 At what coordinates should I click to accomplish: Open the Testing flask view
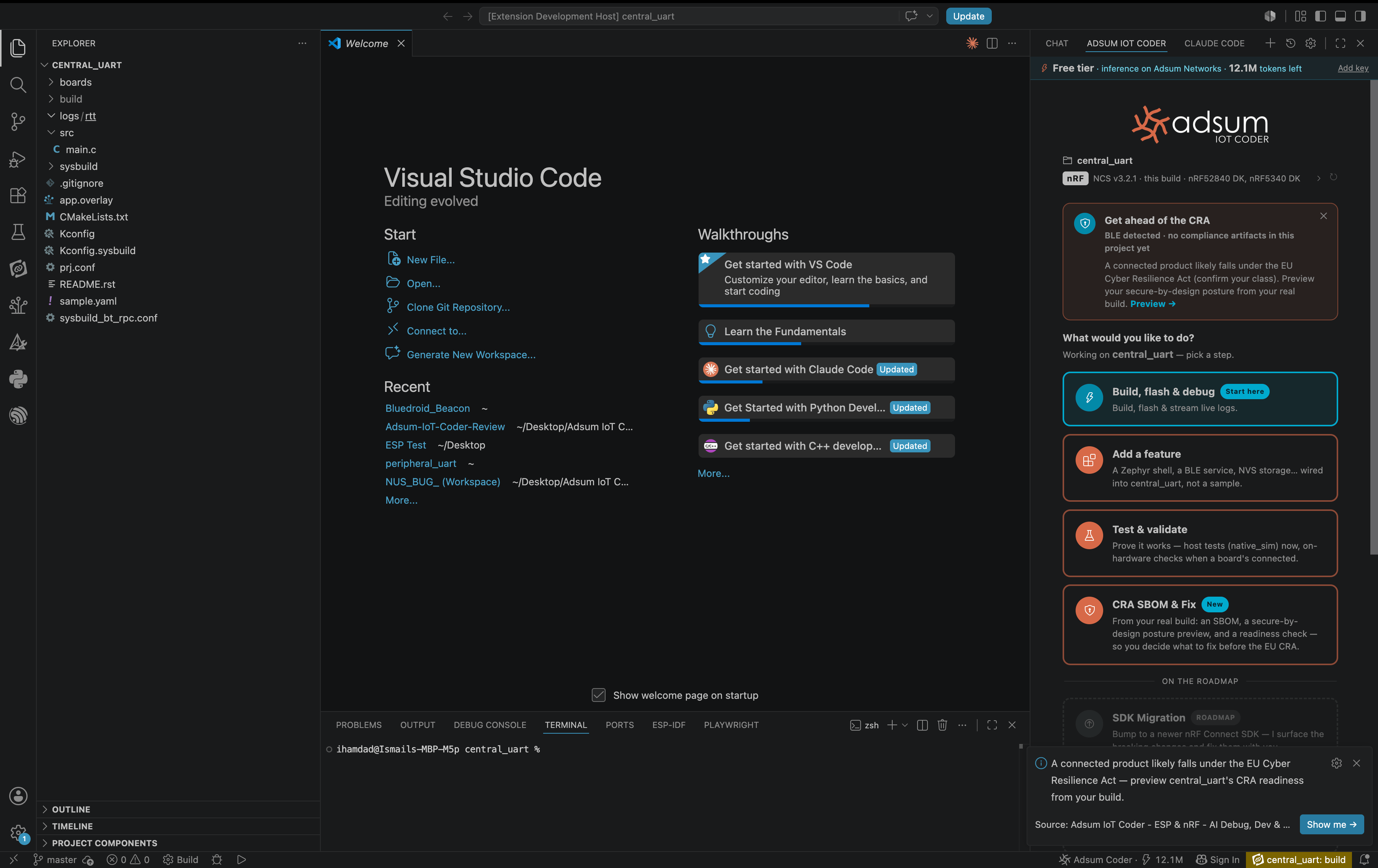(x=18, y=232)
